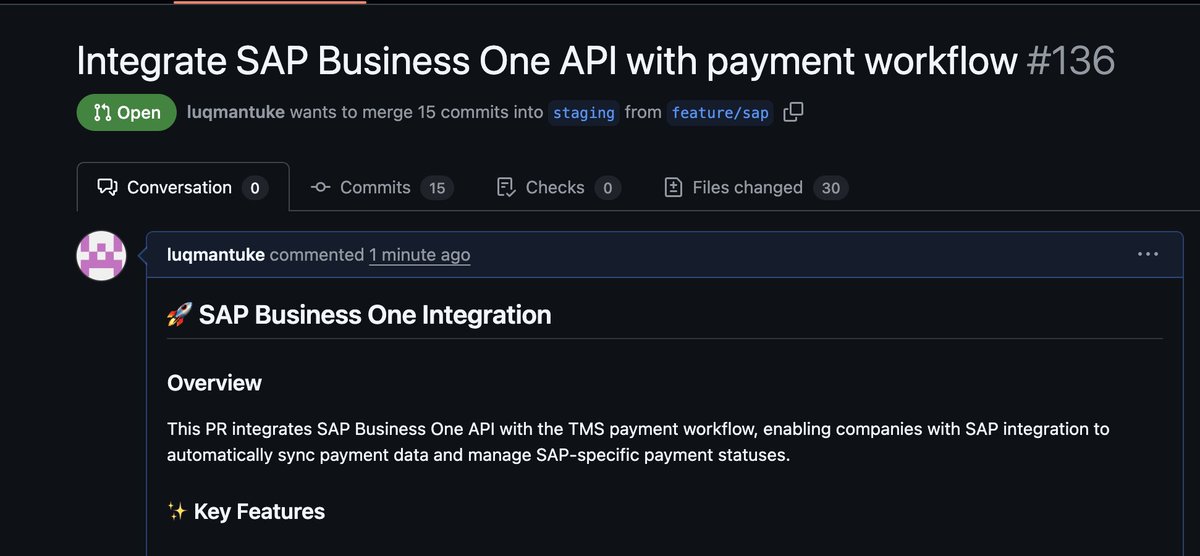
Task: Open the Files changed tab
Action: [x=756, y=187]
